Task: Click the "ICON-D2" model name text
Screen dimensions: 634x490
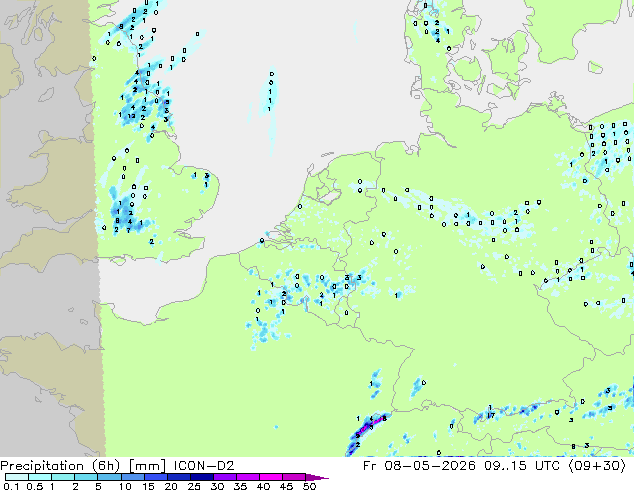Action: 204,466
